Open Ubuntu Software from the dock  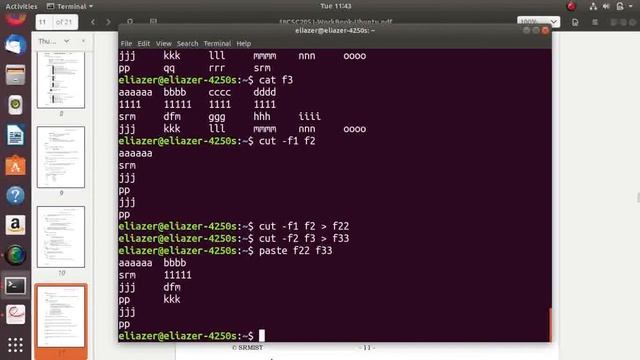click(x=16, y=165)
